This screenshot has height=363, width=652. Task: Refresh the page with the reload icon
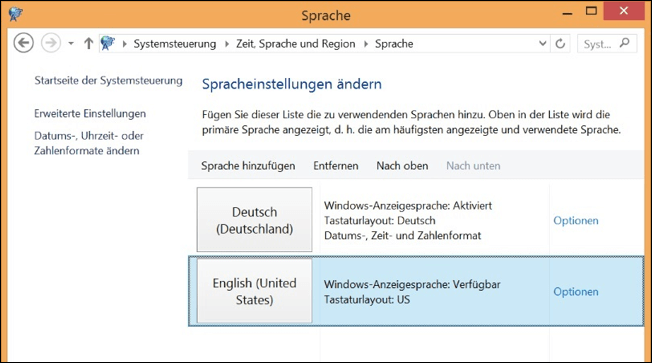[560, 43]
